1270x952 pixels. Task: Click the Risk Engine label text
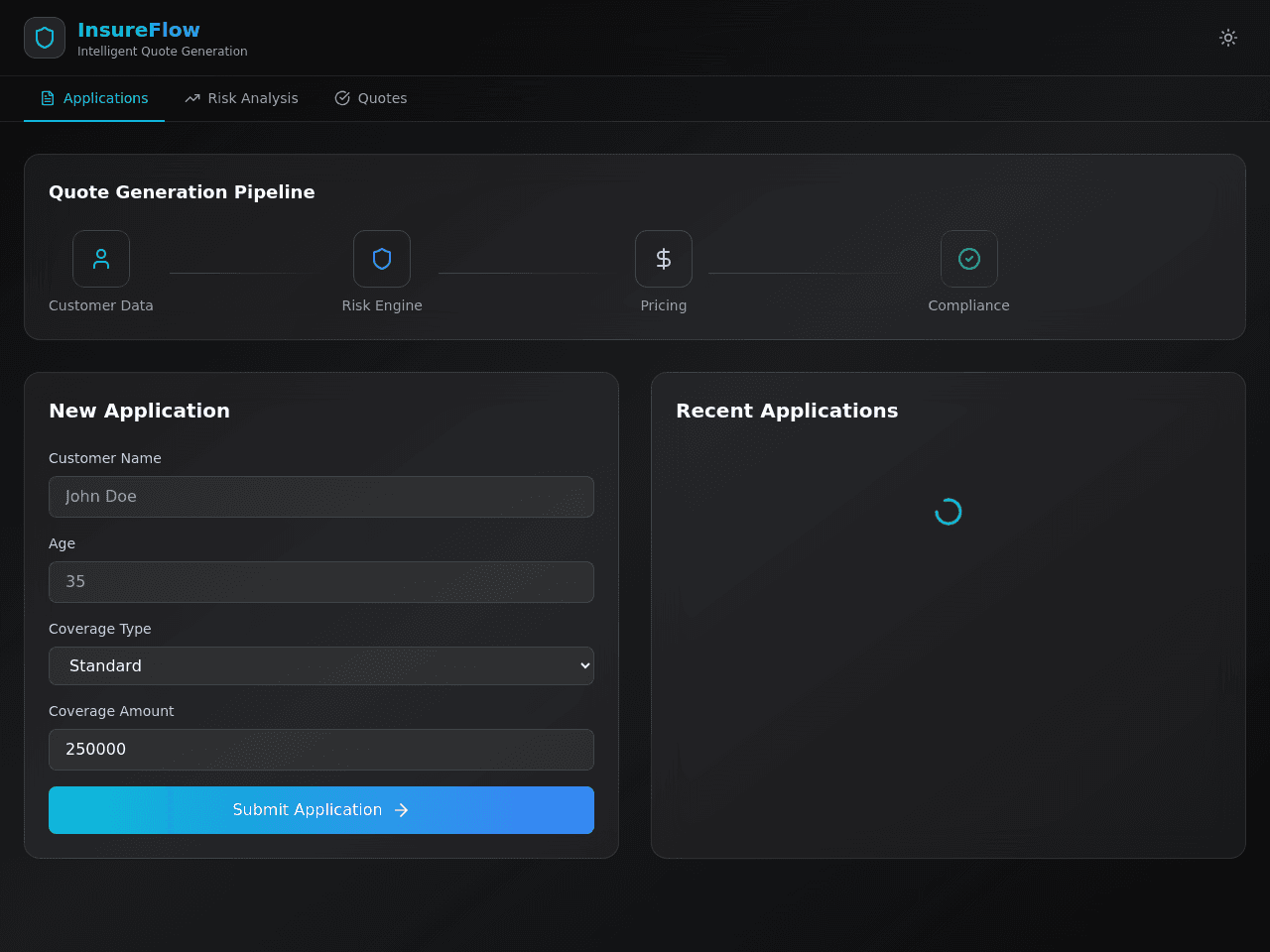382,305
